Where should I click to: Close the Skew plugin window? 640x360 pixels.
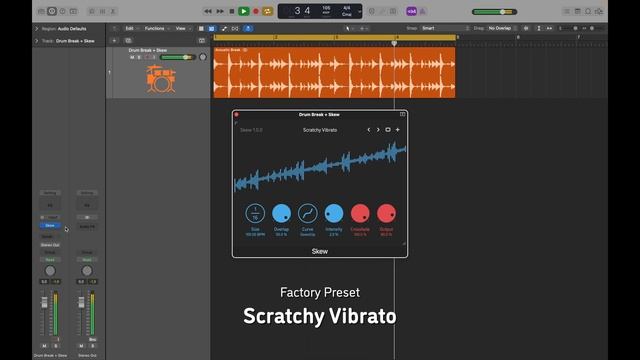tap(236, 115)
